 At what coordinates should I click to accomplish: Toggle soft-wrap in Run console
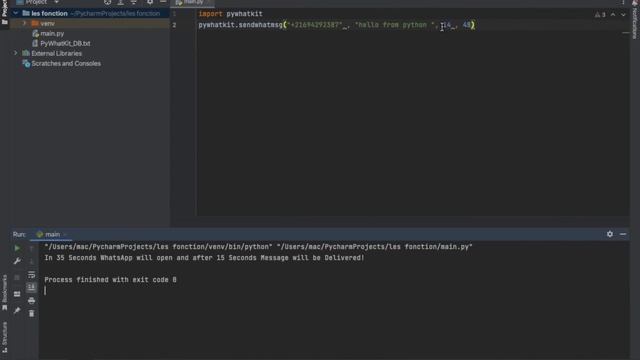point(31,275)
